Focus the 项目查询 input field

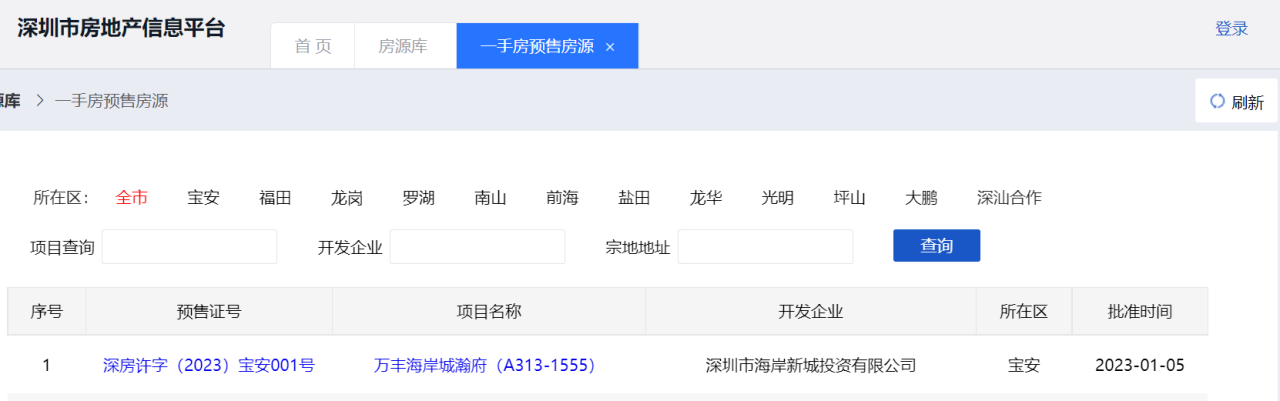coord(189,246)
